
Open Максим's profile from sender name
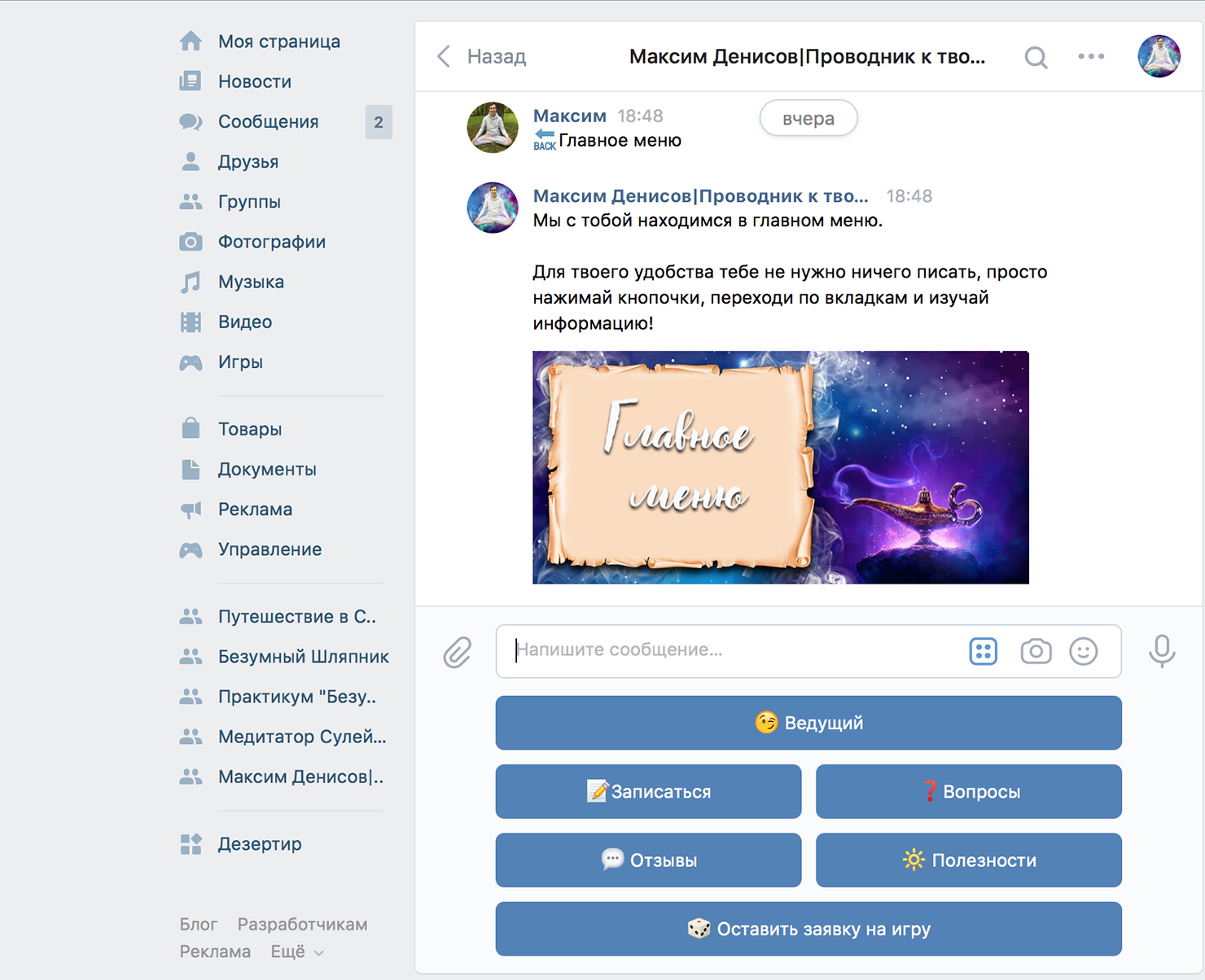point(570,116)
